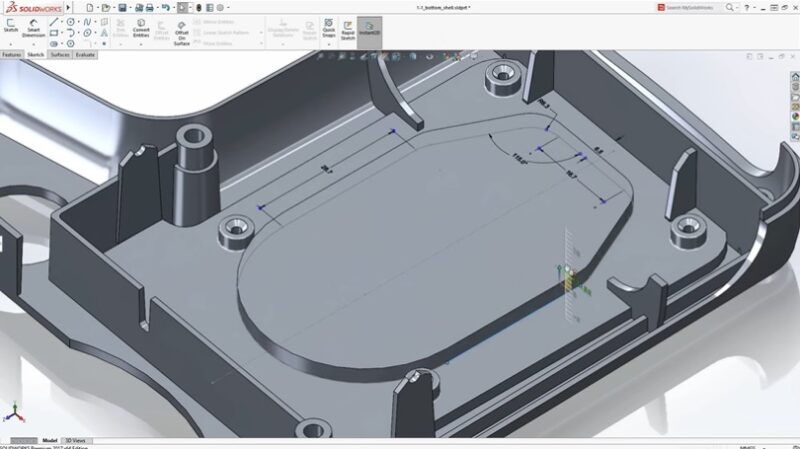Open Appearances color-wheel tab in task pane
This screenshot has height=449, width=800.
point(795,117)
